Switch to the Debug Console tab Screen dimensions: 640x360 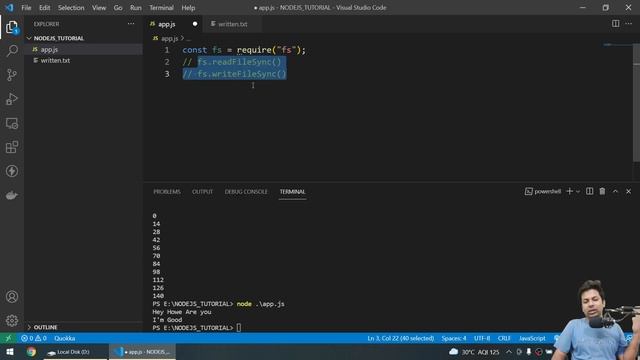tap(246, 192)
